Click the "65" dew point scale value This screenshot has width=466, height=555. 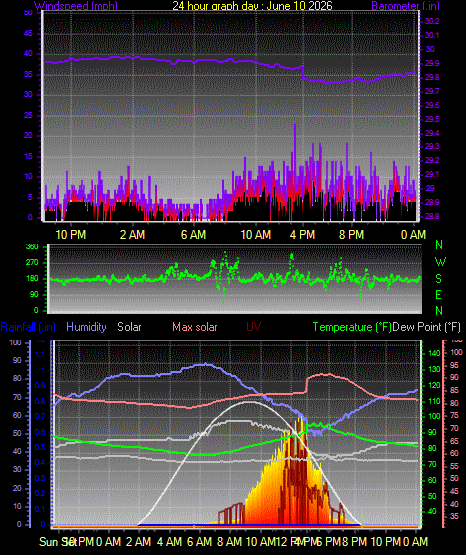pyautogui.click(x=454, y=441)
